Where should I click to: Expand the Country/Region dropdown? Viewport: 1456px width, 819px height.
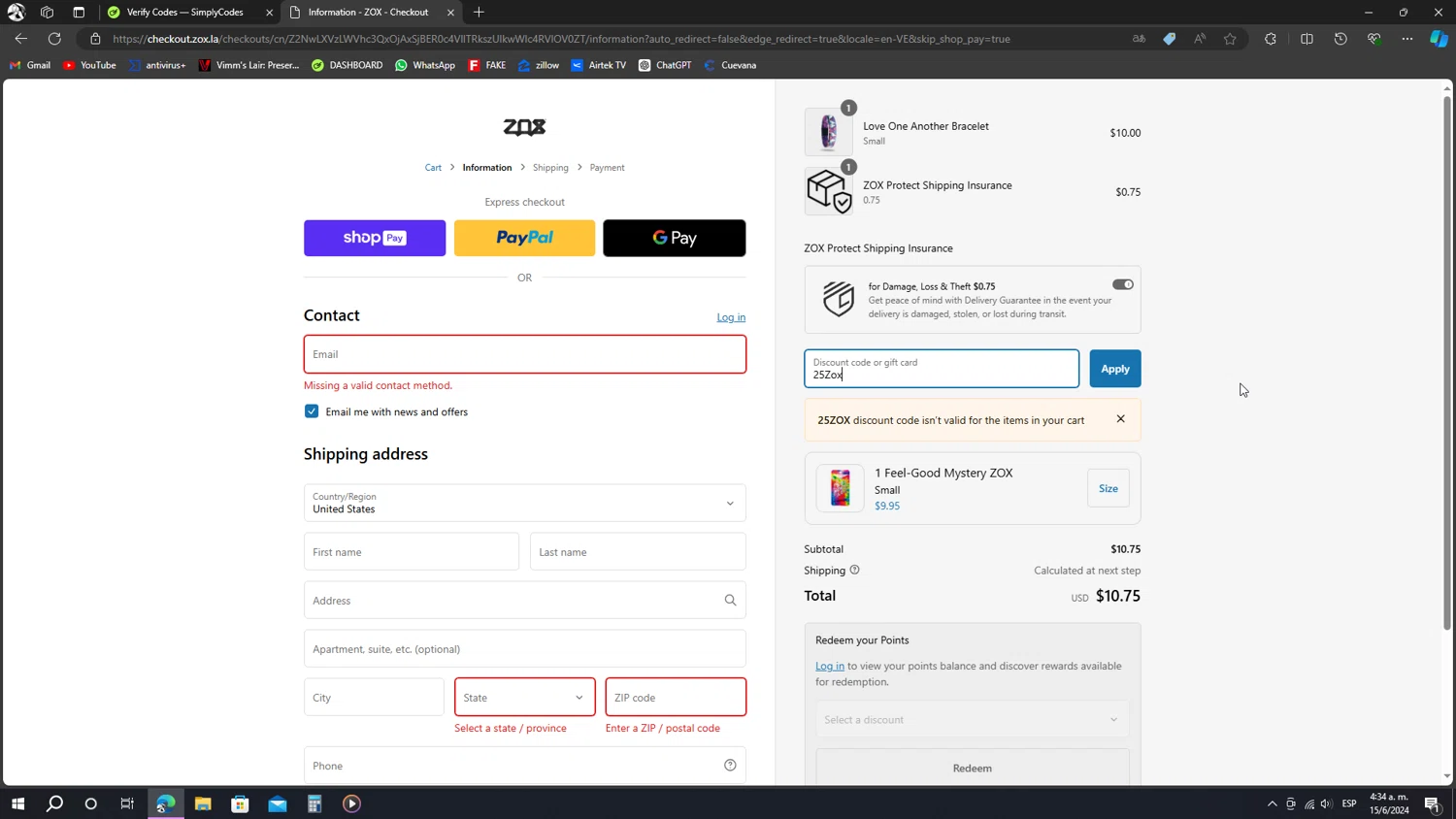pyautogui.click(x=524, y=503)
